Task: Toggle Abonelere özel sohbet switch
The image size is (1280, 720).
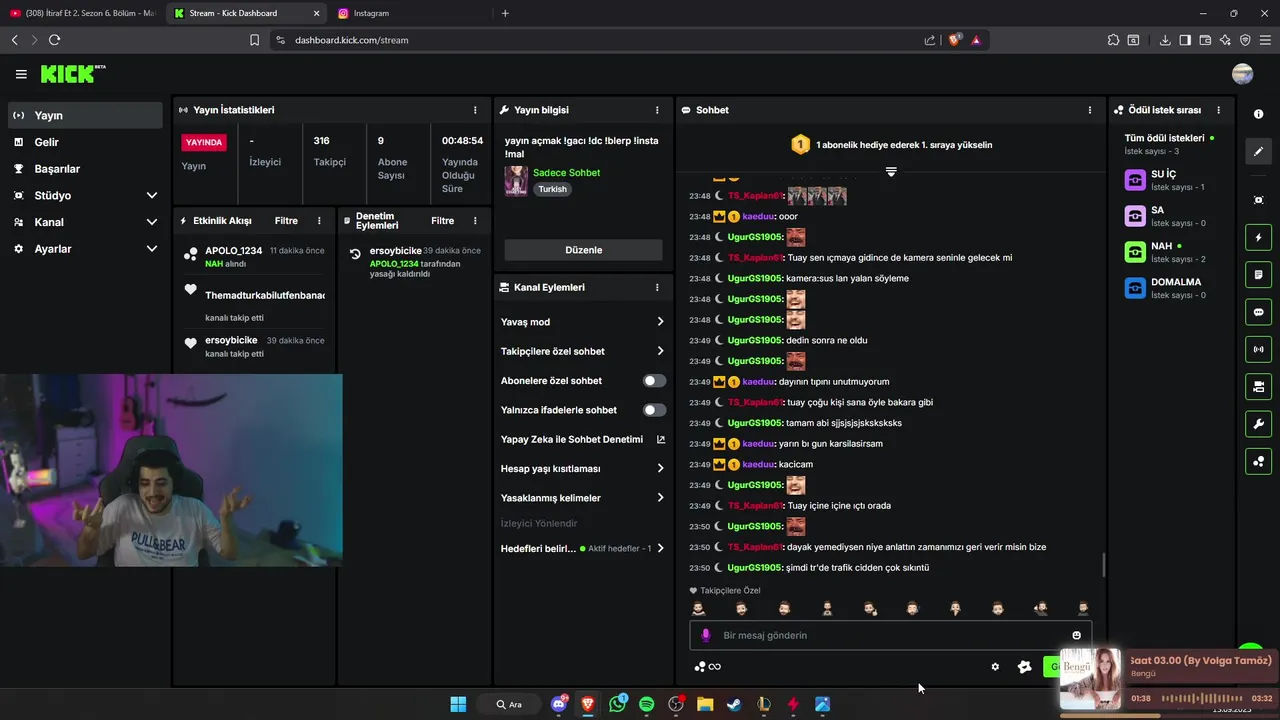Action: (x=654, y=381)
